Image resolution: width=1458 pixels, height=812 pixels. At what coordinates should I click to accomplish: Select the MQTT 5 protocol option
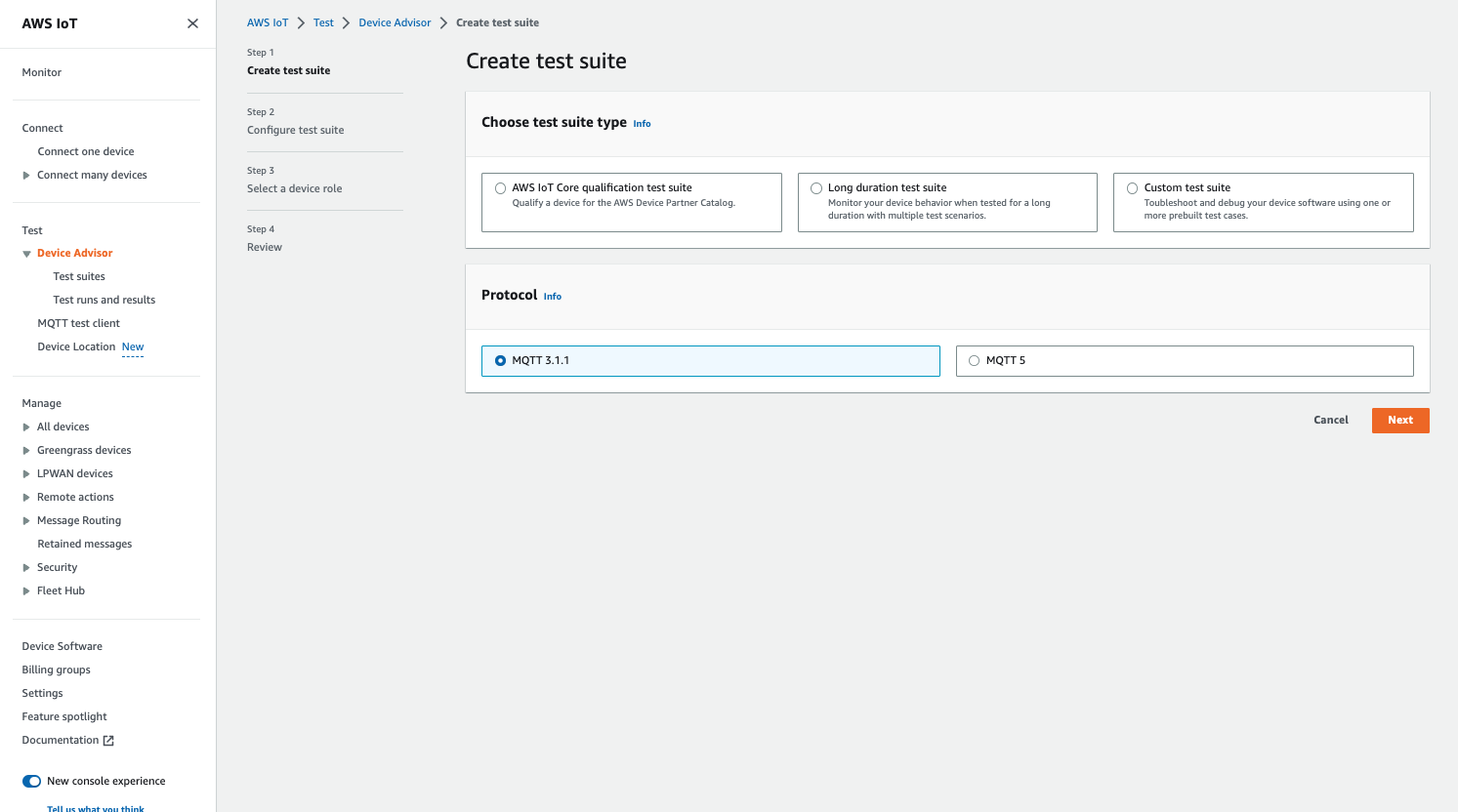pos(974,360)
